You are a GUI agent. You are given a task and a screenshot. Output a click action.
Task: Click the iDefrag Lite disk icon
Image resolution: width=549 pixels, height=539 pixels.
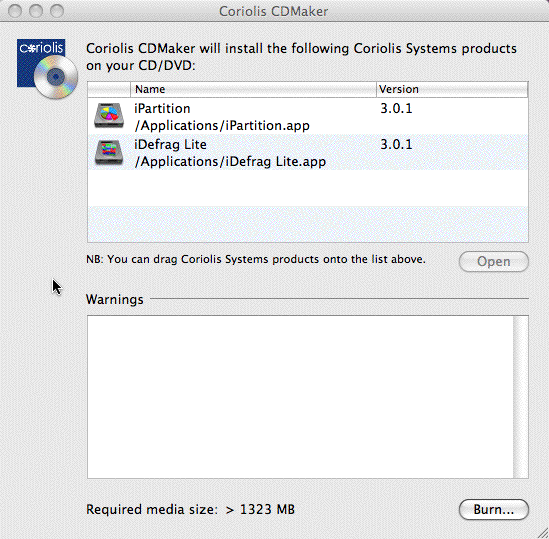tap(109, 152)
